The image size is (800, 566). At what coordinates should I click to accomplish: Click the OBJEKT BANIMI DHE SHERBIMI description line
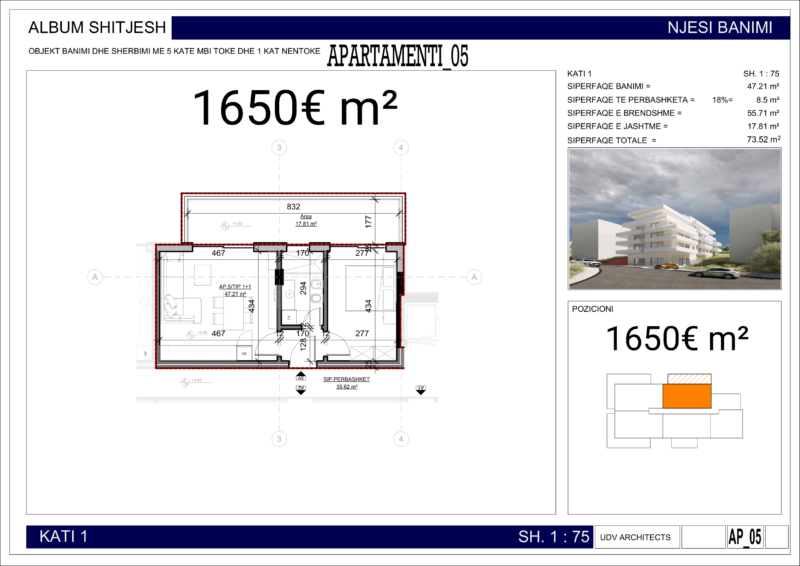tap(174, 51)
